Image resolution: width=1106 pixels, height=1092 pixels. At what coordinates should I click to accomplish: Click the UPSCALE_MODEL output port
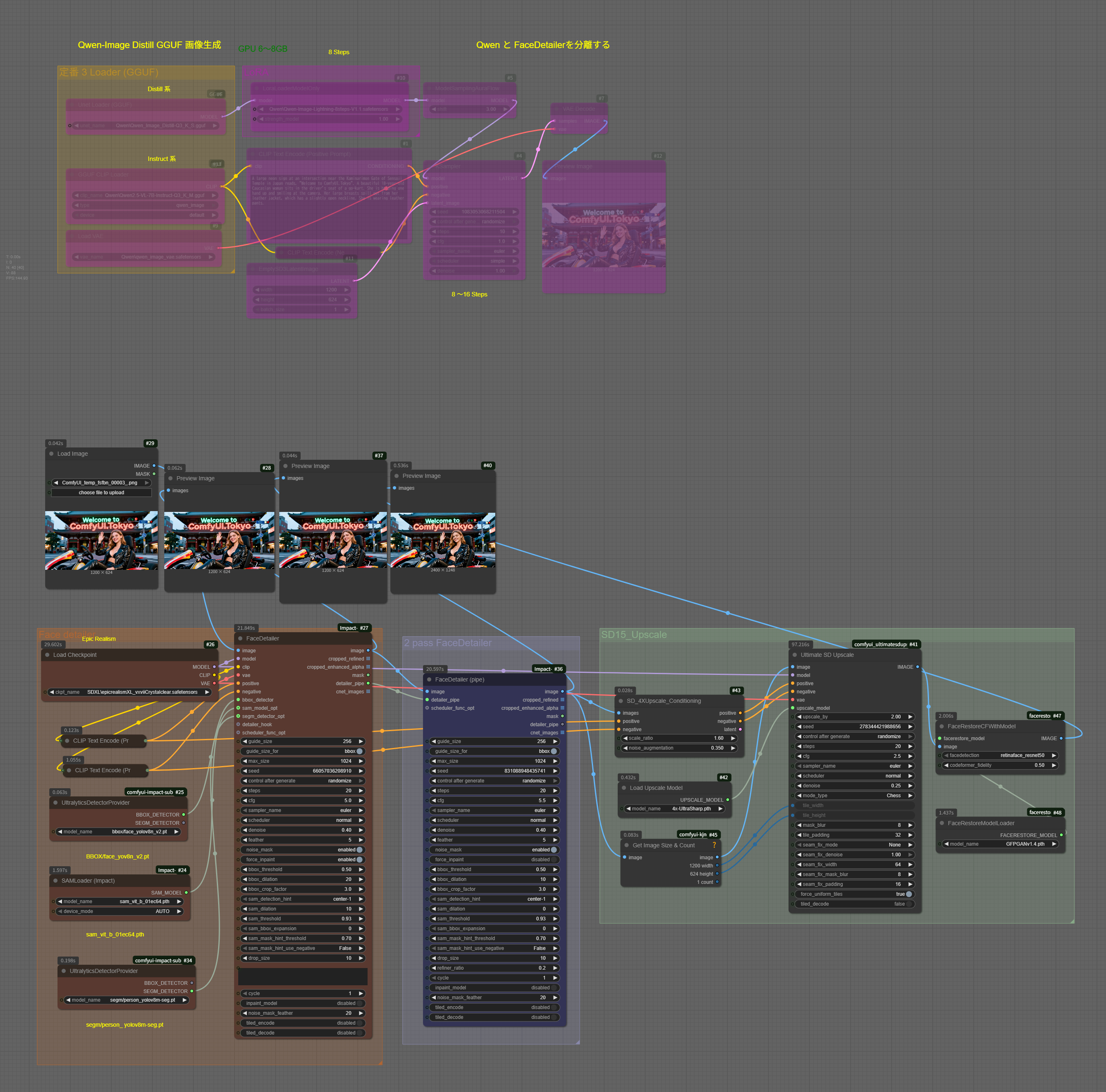click(728, 800)
